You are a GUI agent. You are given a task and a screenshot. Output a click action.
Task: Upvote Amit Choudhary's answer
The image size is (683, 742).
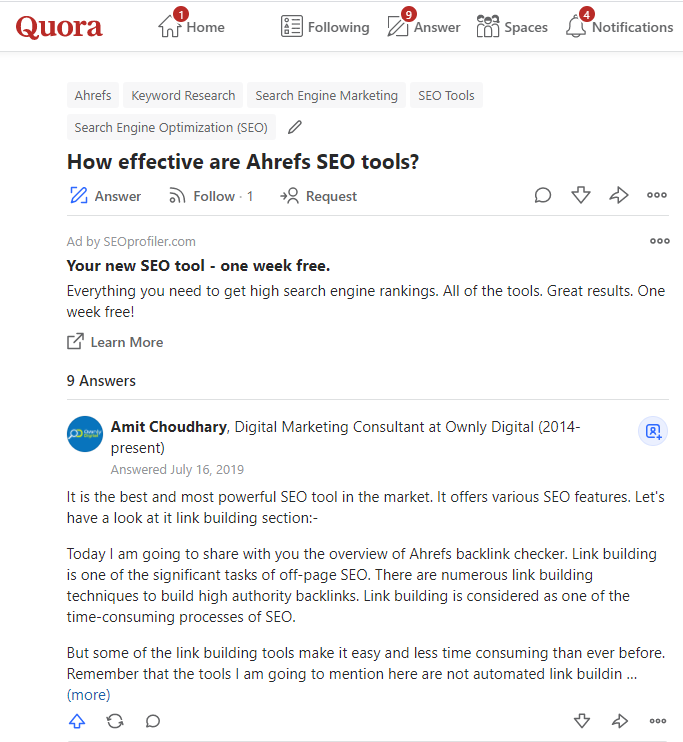pos(77,721)
